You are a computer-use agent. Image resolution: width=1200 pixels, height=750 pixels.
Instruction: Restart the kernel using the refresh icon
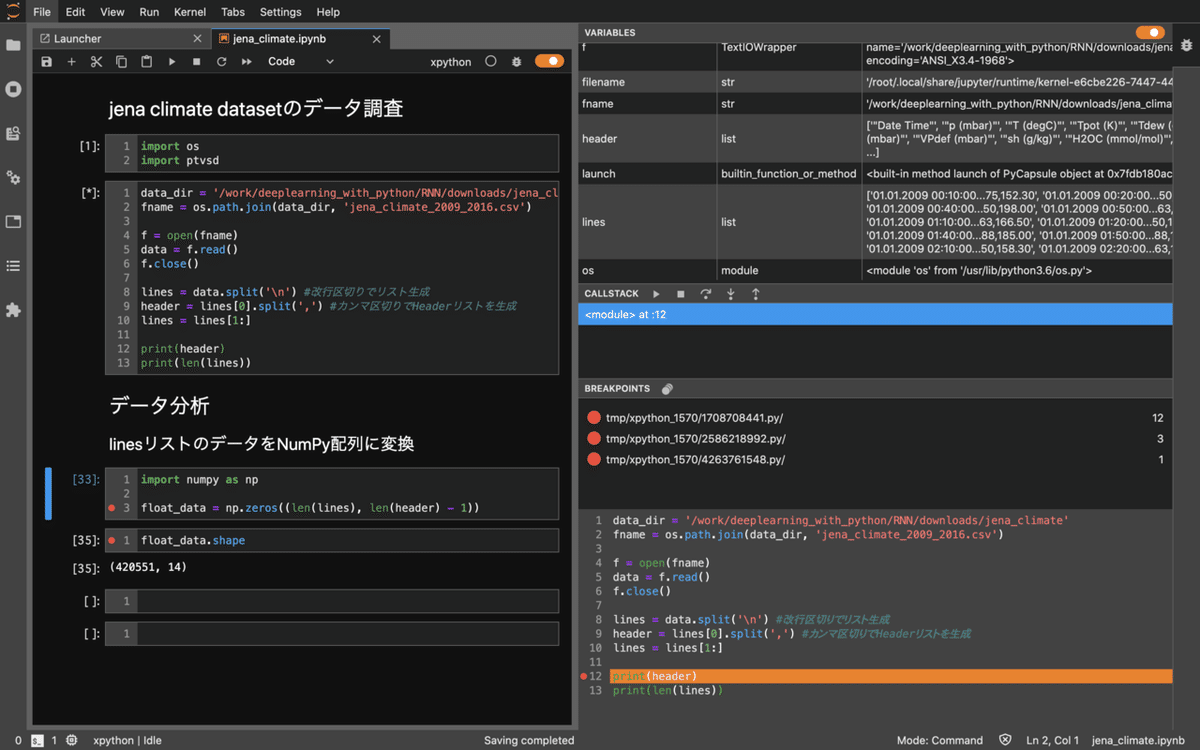[x=221, y=61]
